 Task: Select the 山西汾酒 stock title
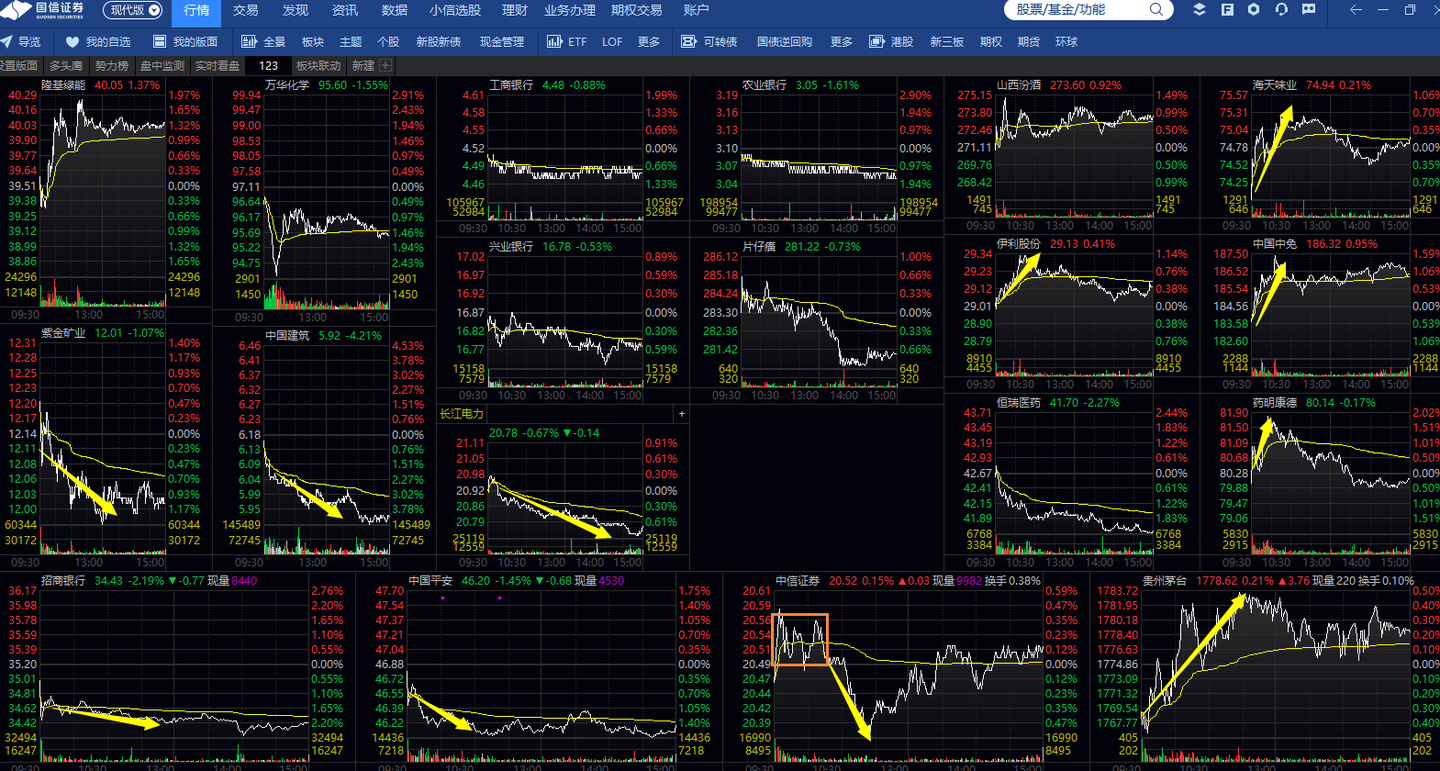pyautogui.click(x=1019, y=85)
